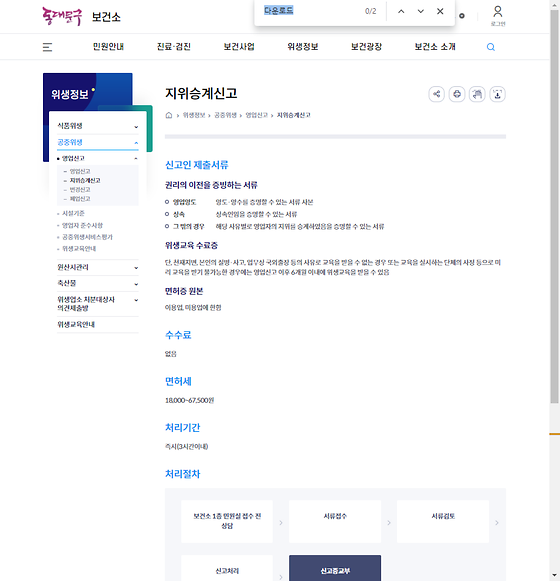
Task: Click the 동대문구 logo
Action: tap(62, 16)
